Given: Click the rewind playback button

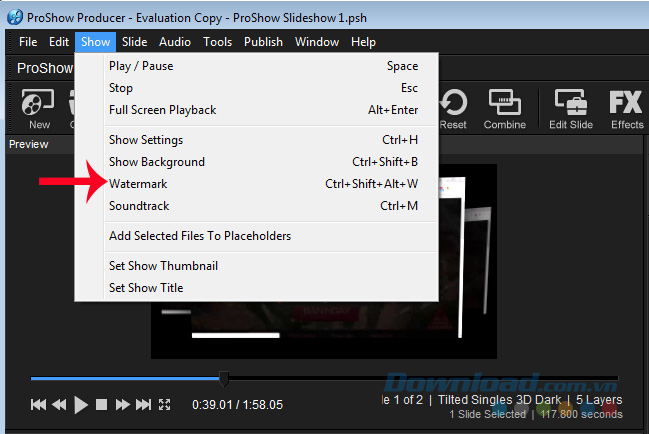Looking at the screenshot, I should tap(59, 404).
